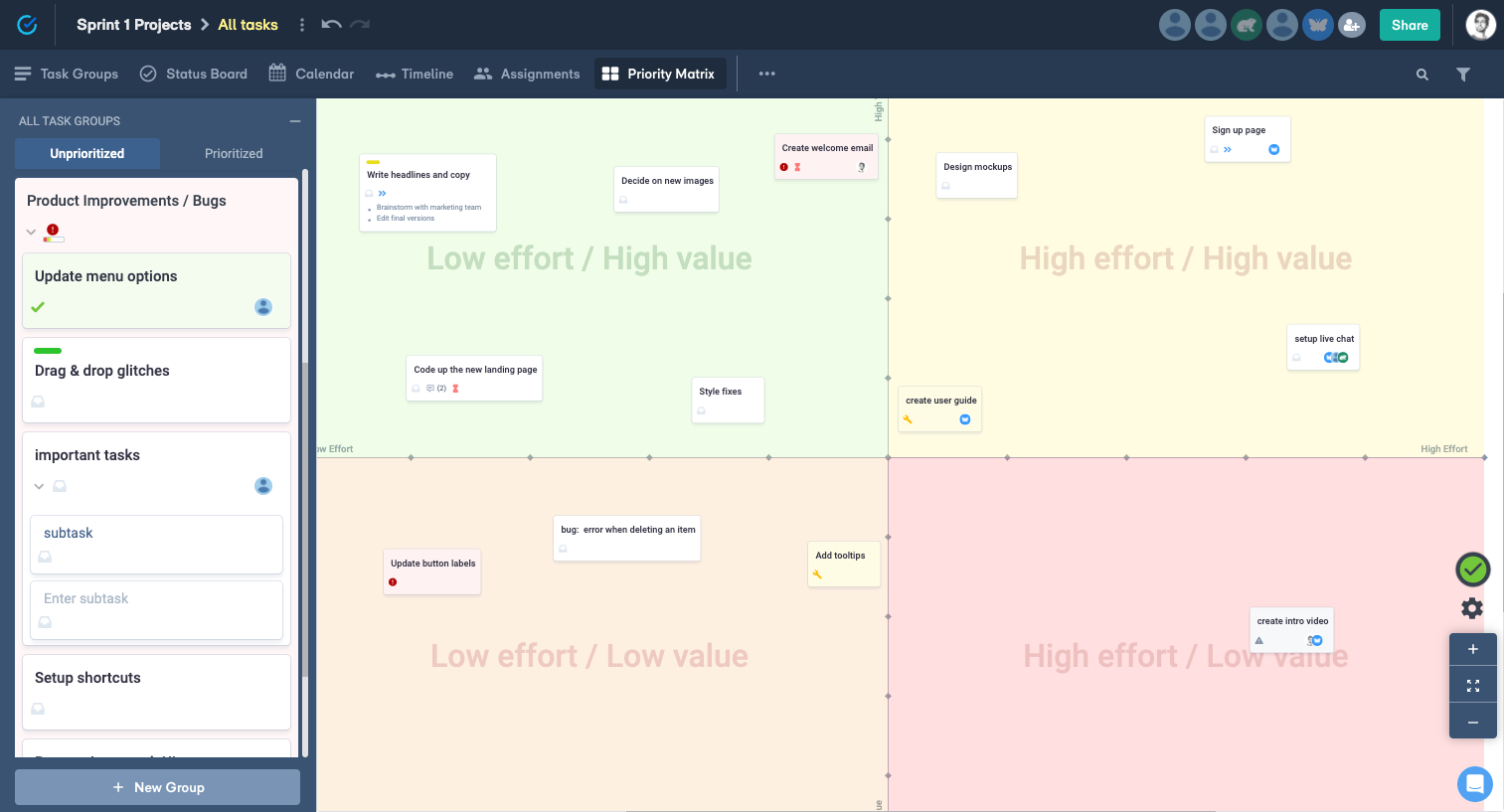
Task: Open the add member icon
Action: pyautogui.click(x=1351, y=26)
